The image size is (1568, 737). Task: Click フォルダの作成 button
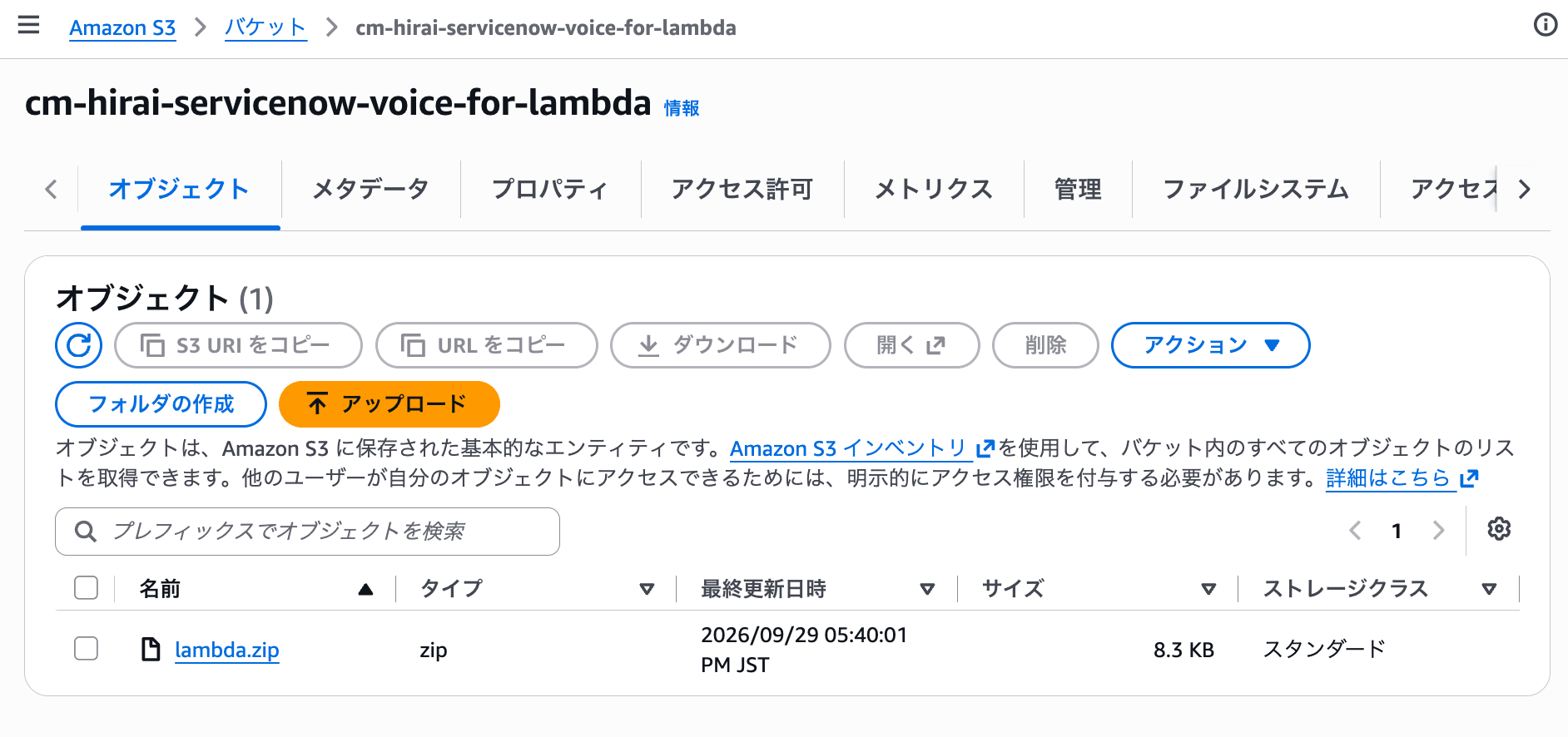161,404
